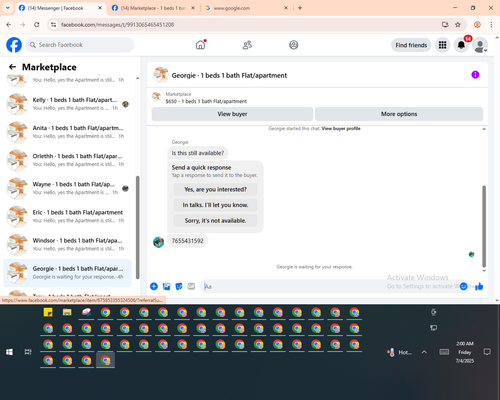Open the taskbar clock showing 2:00 AM
Screen dimensions: 500x400
pyautogui.click(x=465, y=352)
